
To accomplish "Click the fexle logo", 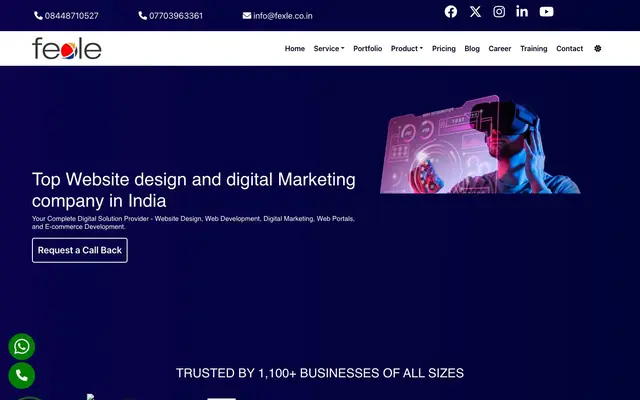I will (67, 49).
